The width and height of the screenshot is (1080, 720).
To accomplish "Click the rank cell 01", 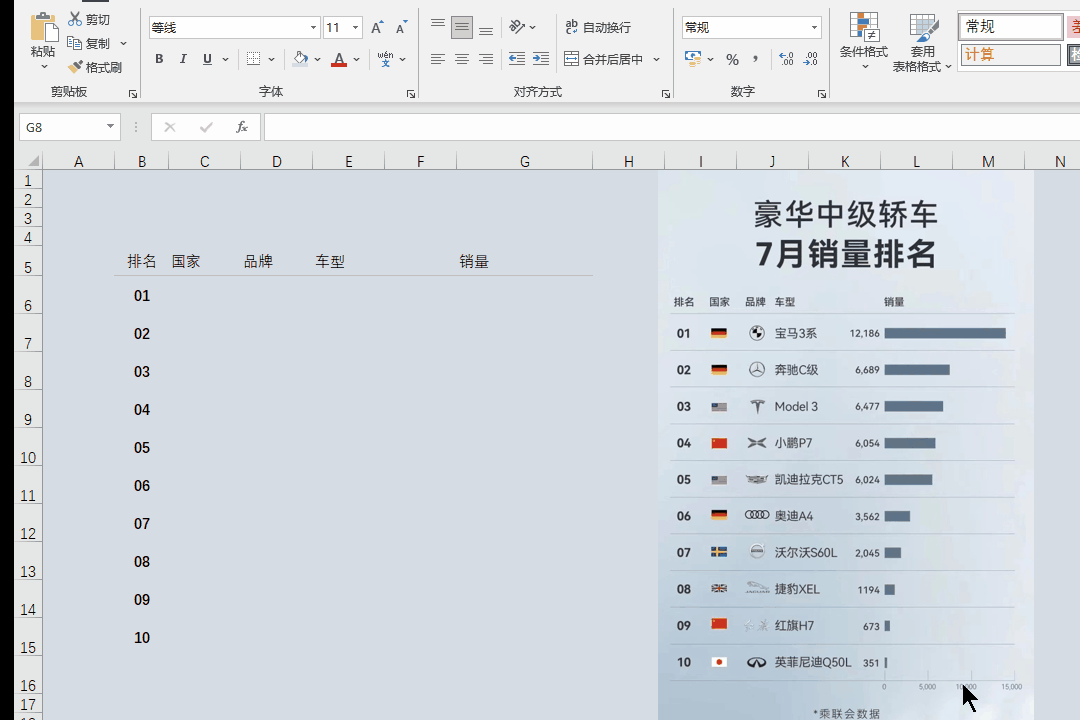I will click(142, 296).
